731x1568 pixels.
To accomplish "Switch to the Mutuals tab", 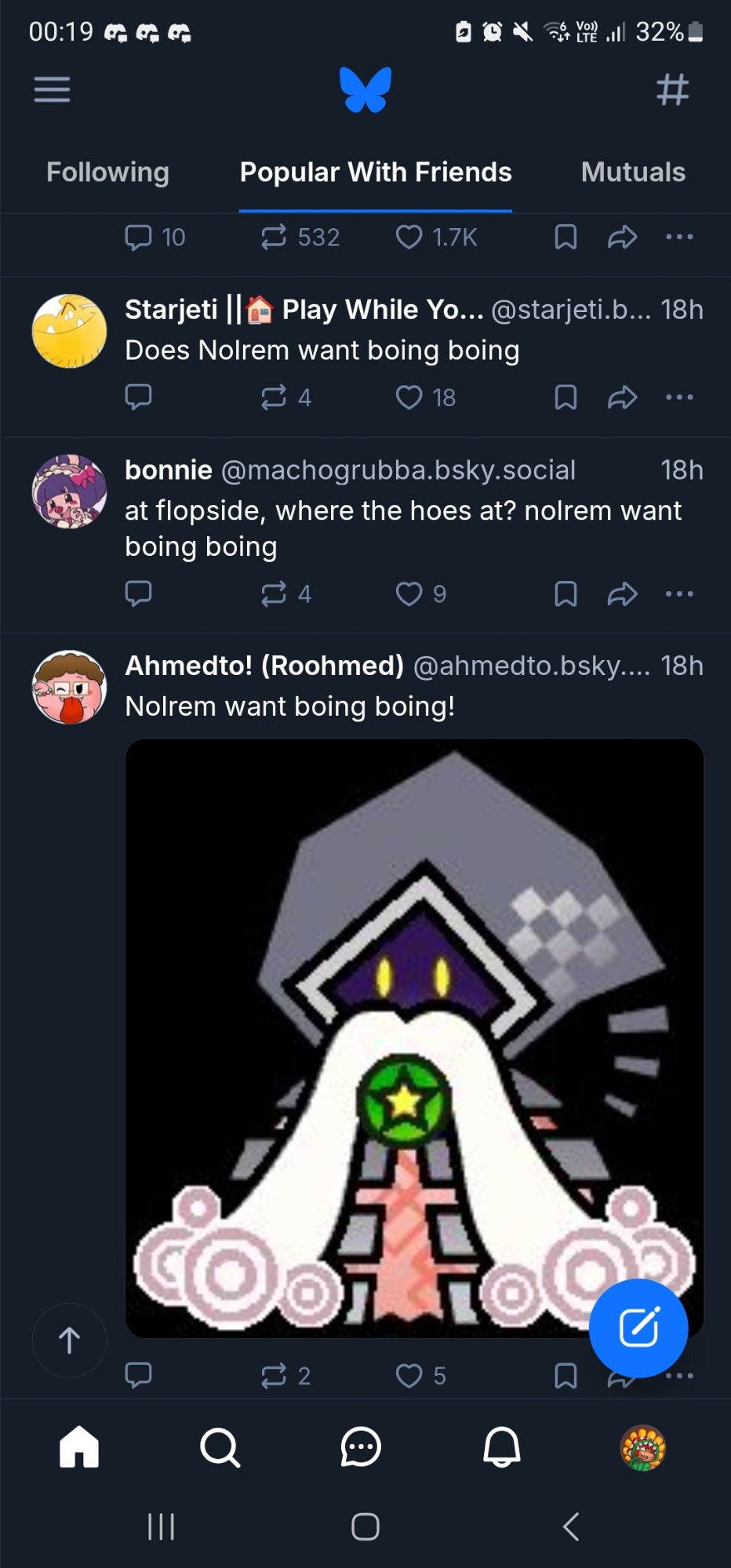I will tap(633, 172).
